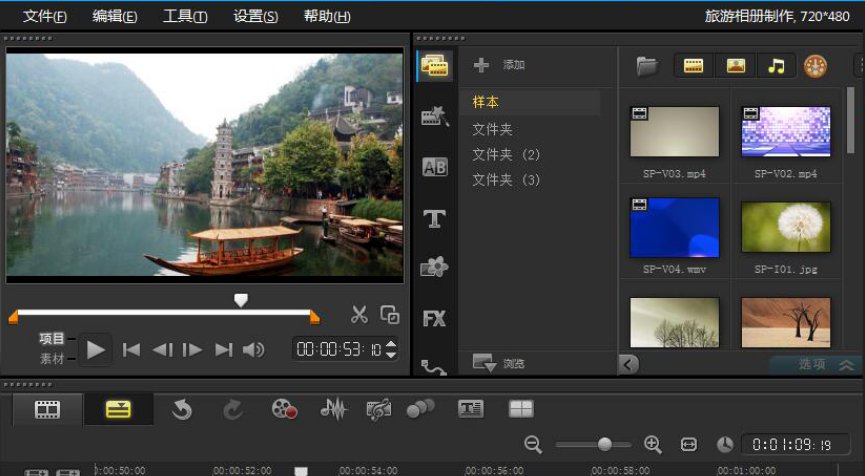Select the SP-I01.jpg dandelion thumbnail

(785, 227)
